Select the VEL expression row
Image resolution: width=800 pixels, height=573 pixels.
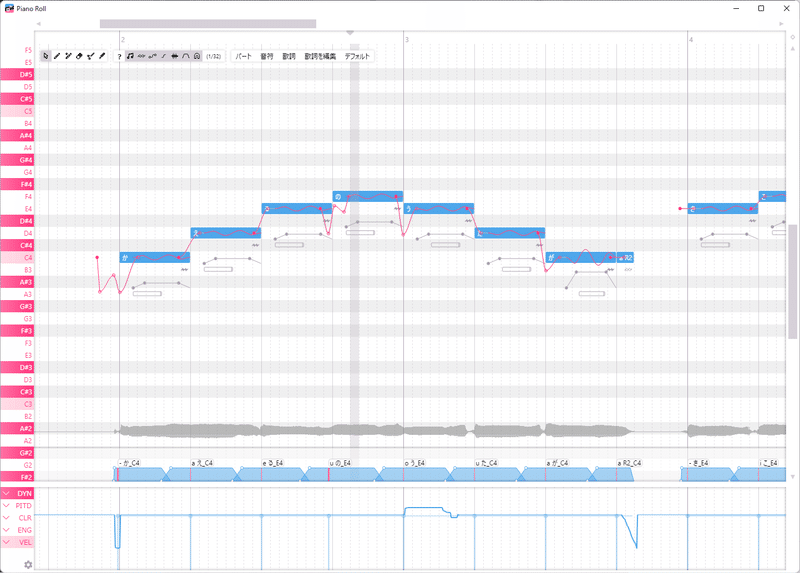pyautogui.click(x=17, y=542)
